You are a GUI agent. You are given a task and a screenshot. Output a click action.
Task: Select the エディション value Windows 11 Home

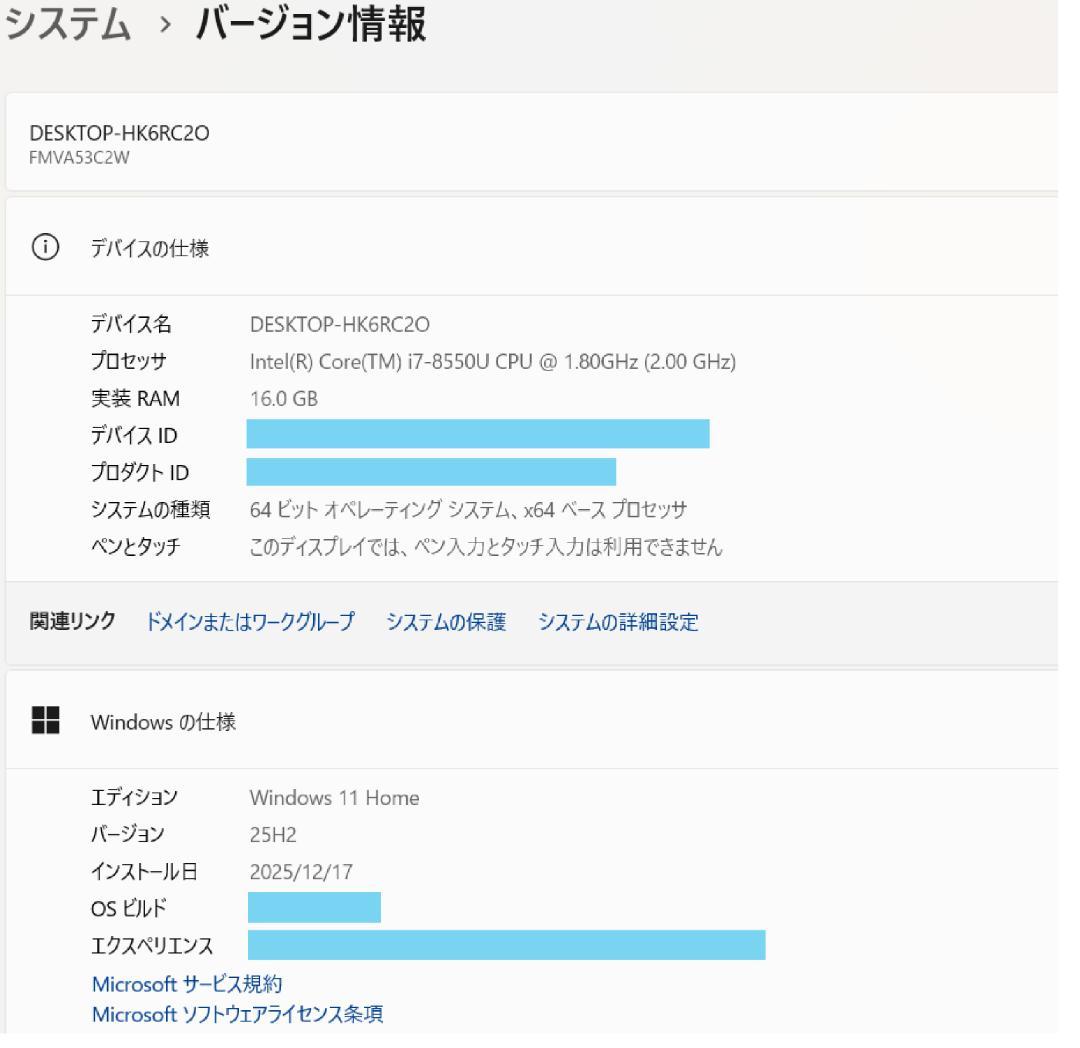point(334,798)
